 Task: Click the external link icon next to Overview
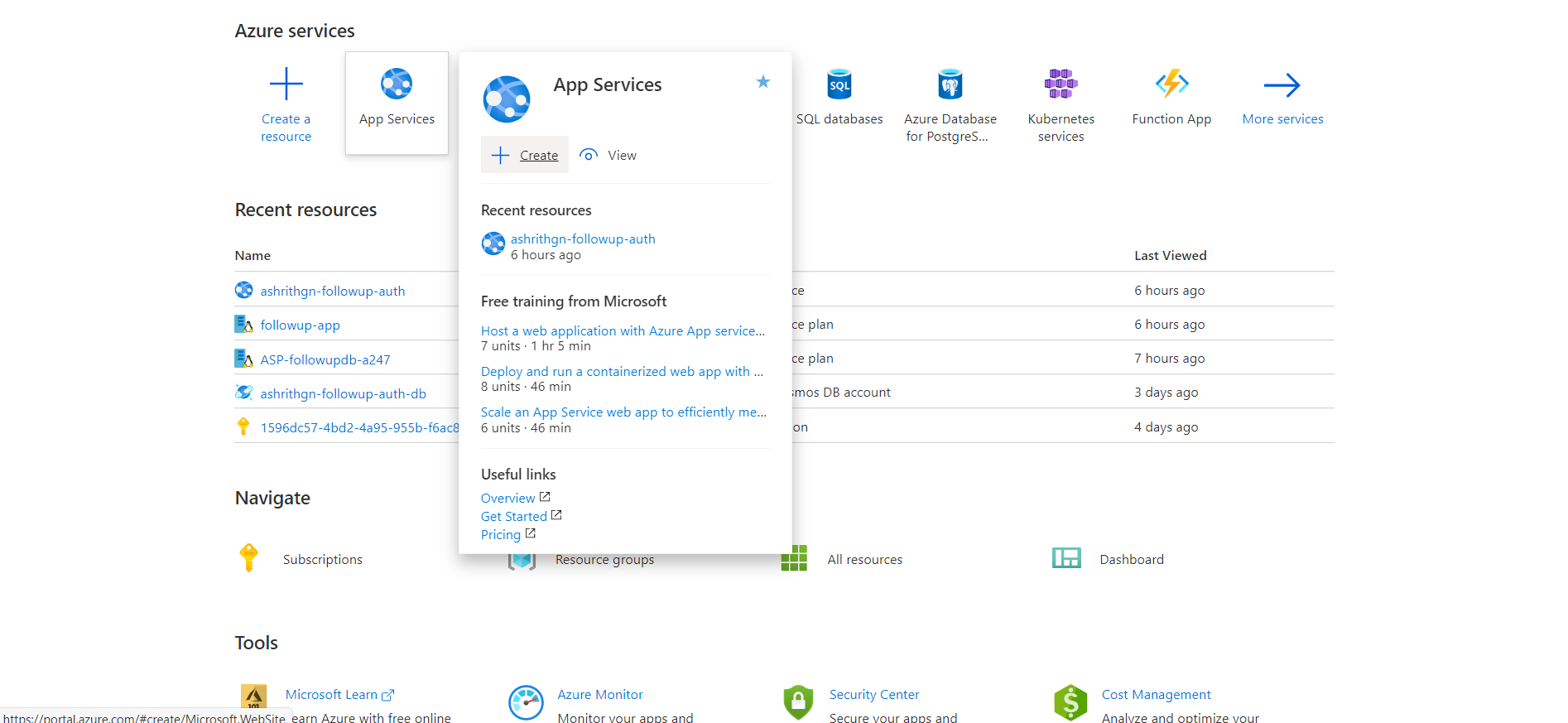click(545, 497)
